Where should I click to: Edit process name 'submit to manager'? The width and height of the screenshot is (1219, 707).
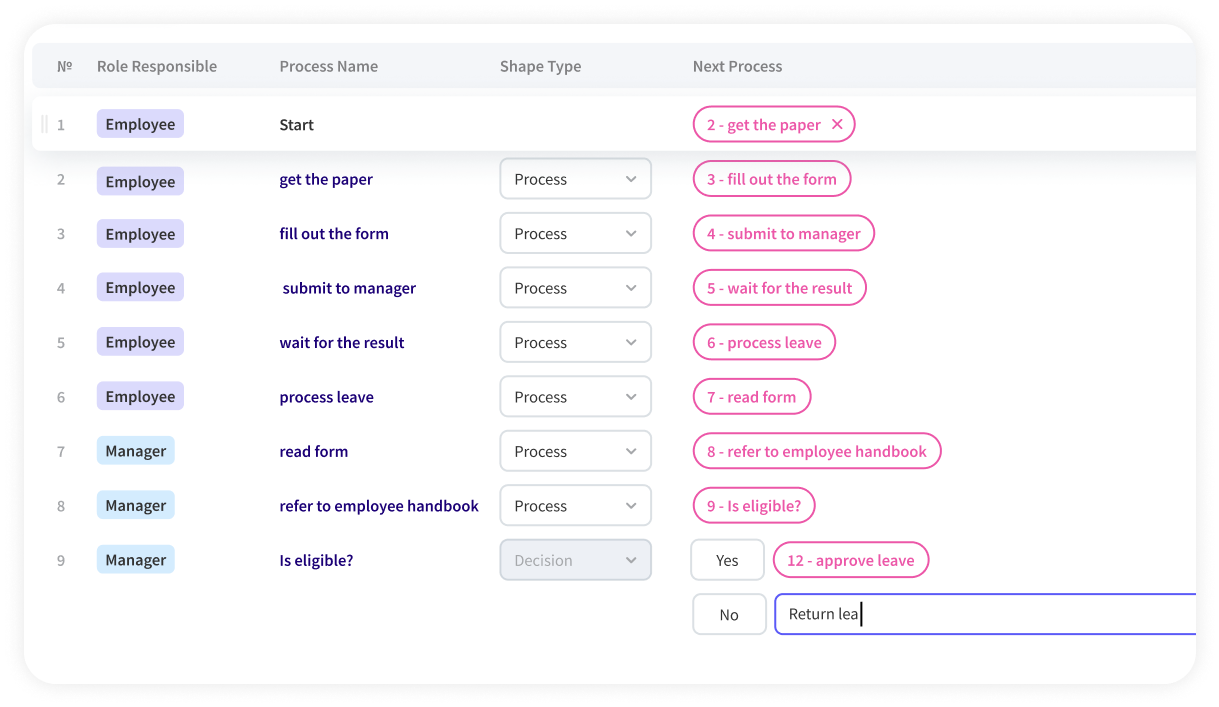[349, 289]
